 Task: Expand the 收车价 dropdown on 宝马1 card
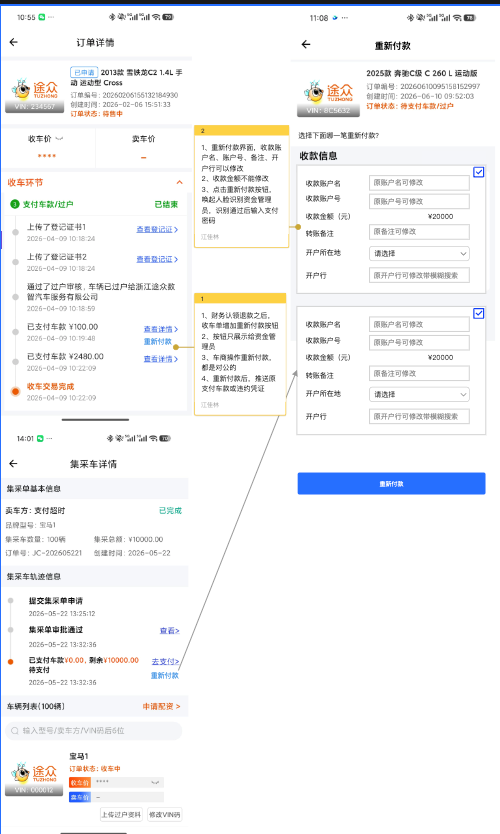(x=155, y=782)
